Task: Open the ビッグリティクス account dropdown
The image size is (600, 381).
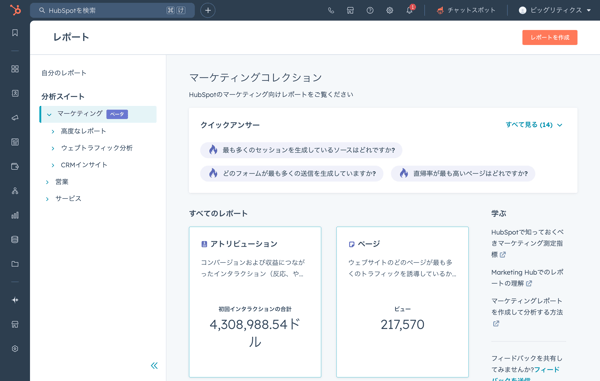Action: pyautogui.click(x=555, y=10)
